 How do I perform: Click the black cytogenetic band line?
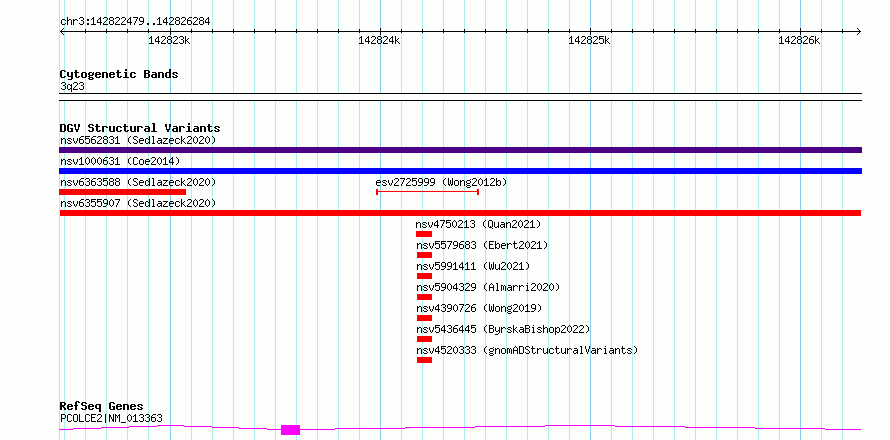(x=460, y=97)
